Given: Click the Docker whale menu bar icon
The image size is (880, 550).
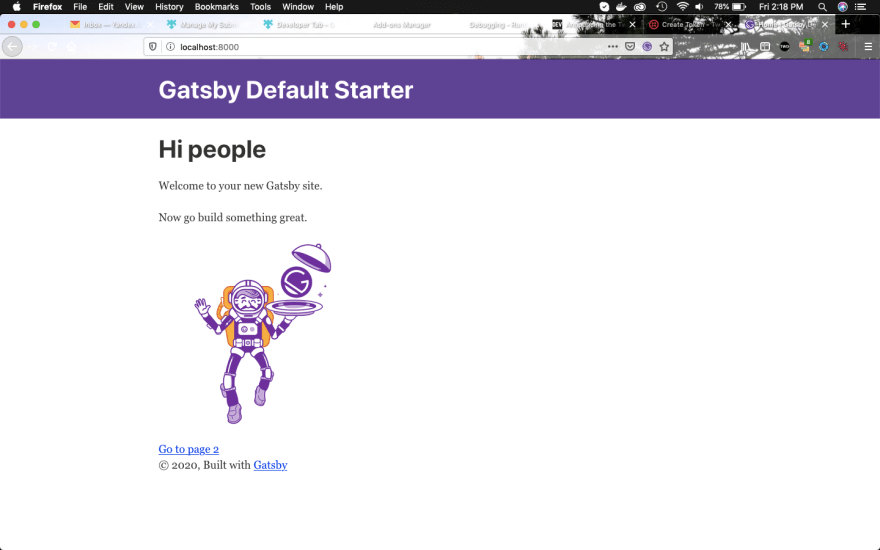Looking at the screenshot, I should point(621,7).
